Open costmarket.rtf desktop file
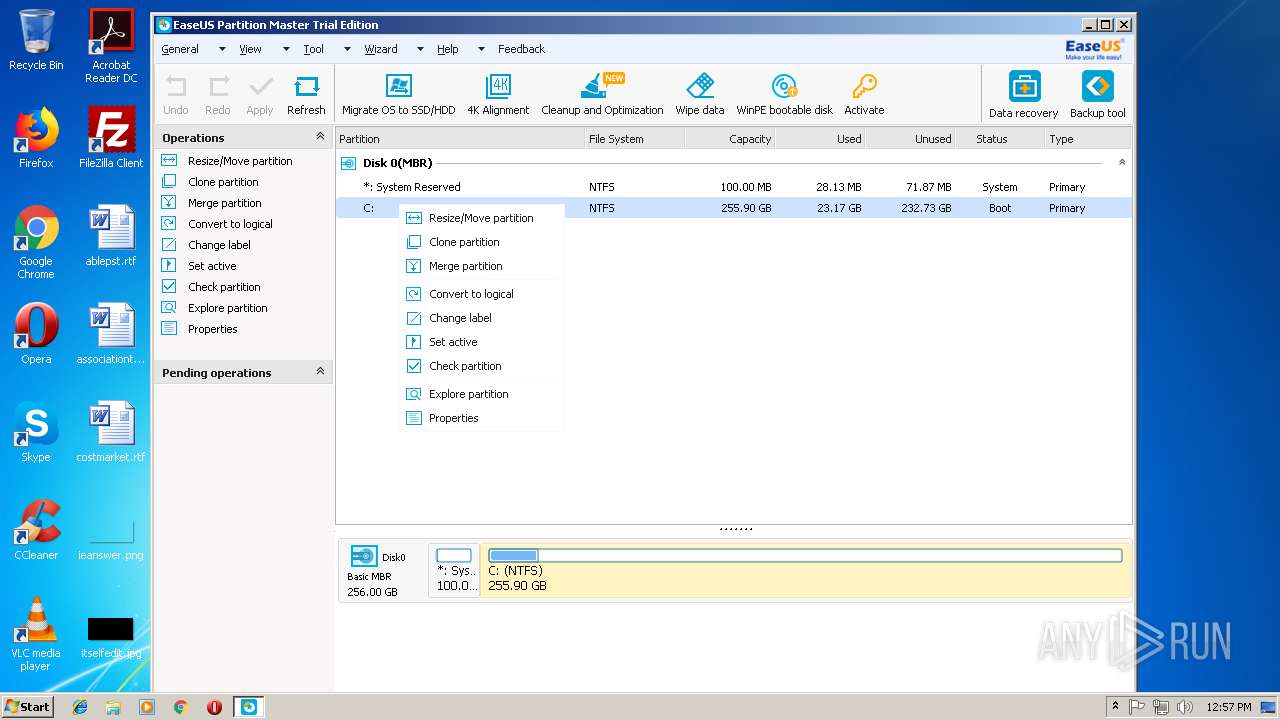Viewport: 1280px width, 720px height. click(x=111, y=432)
